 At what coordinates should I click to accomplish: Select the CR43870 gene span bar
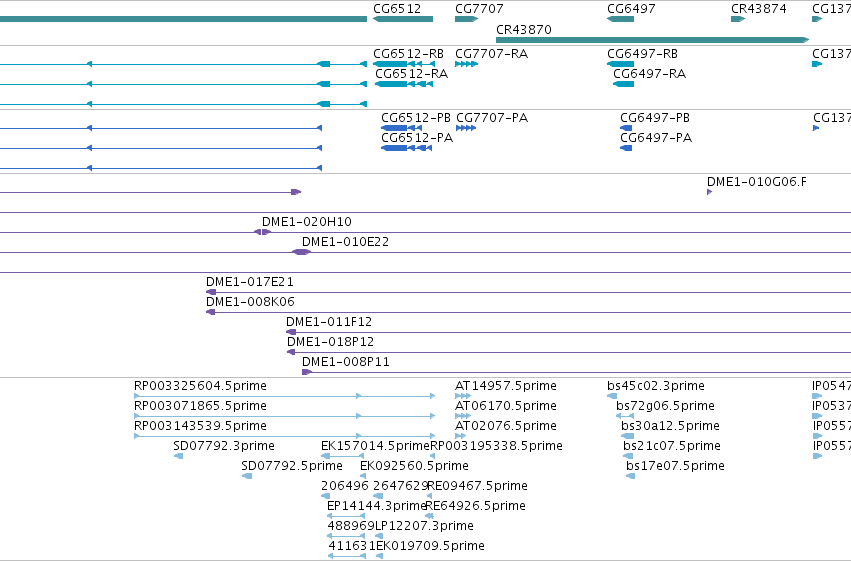tap(652, 40)
